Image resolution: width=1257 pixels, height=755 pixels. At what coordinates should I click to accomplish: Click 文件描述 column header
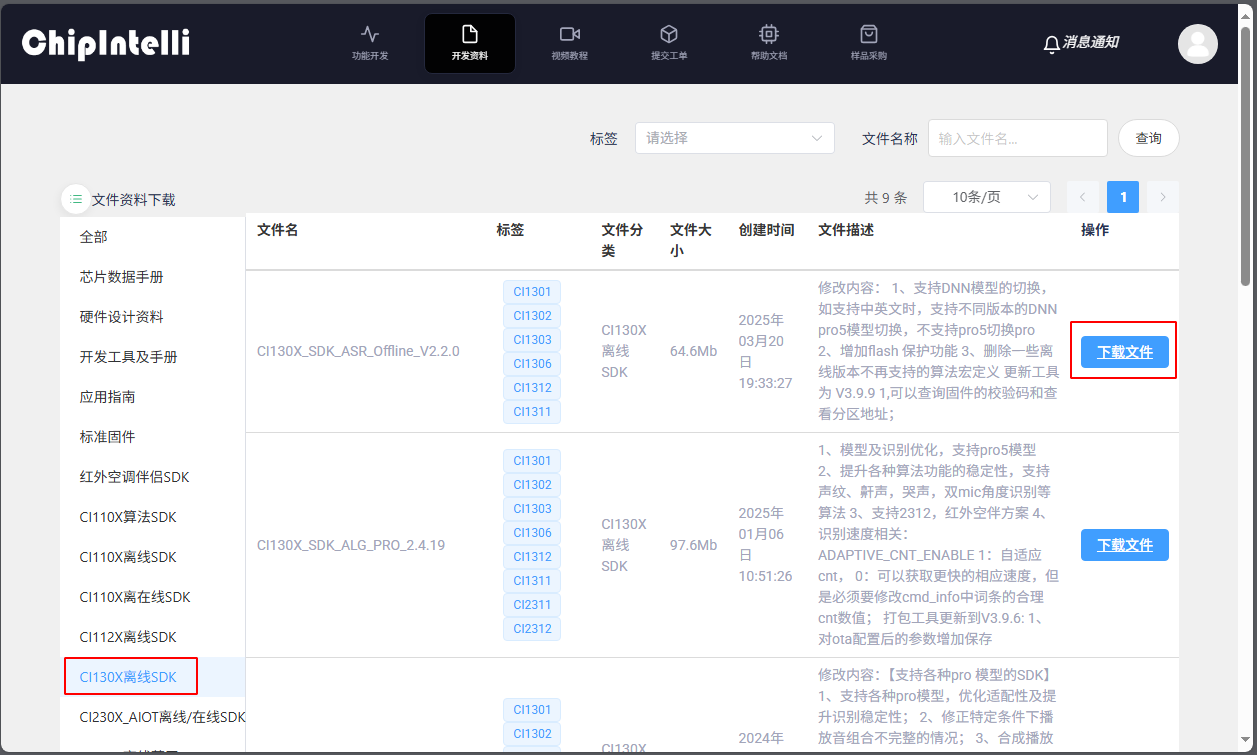pos(845,230)
